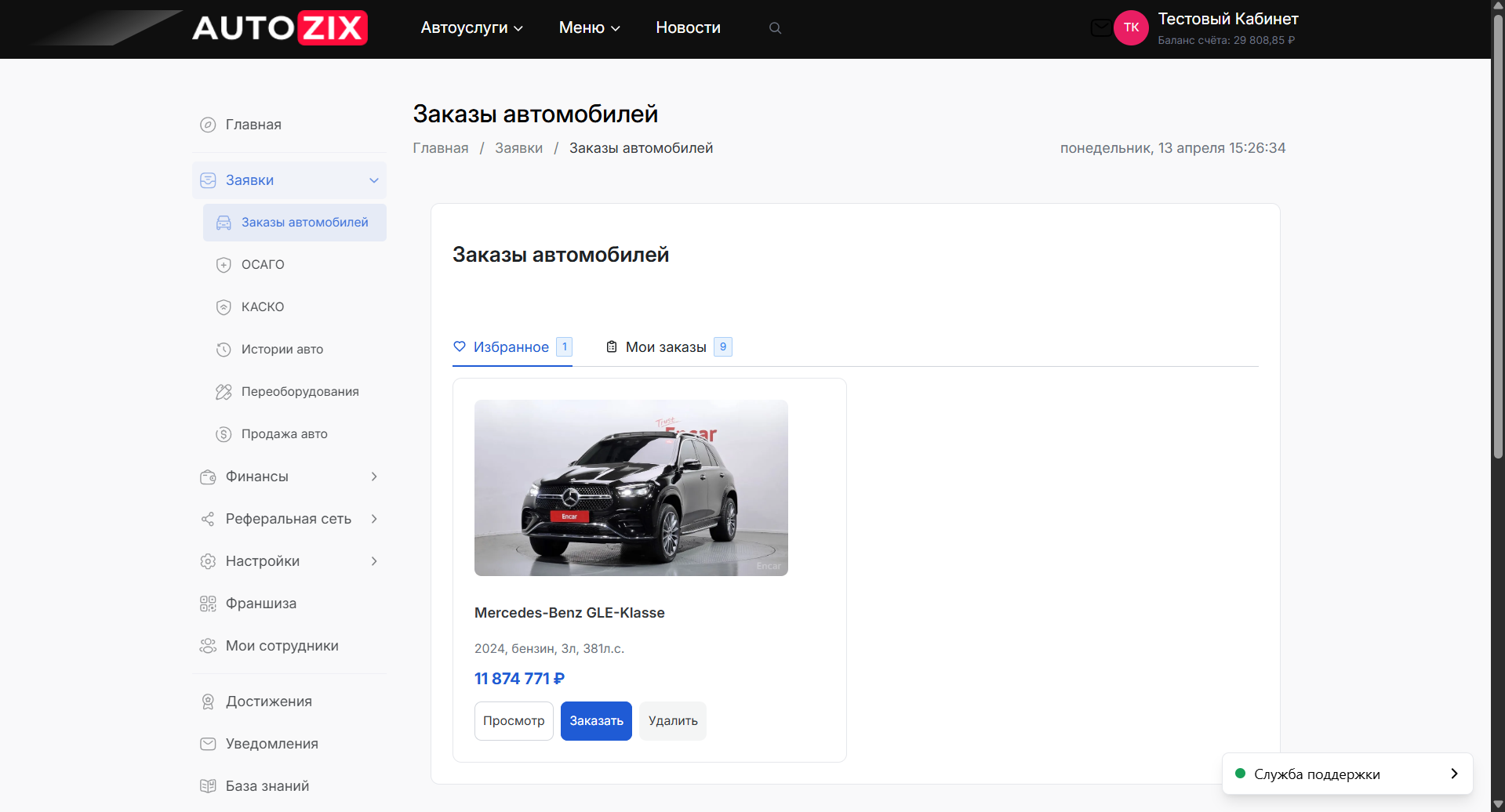Open the search magnifier icon
Viewport: 1505px width, 812px height.
775,28
